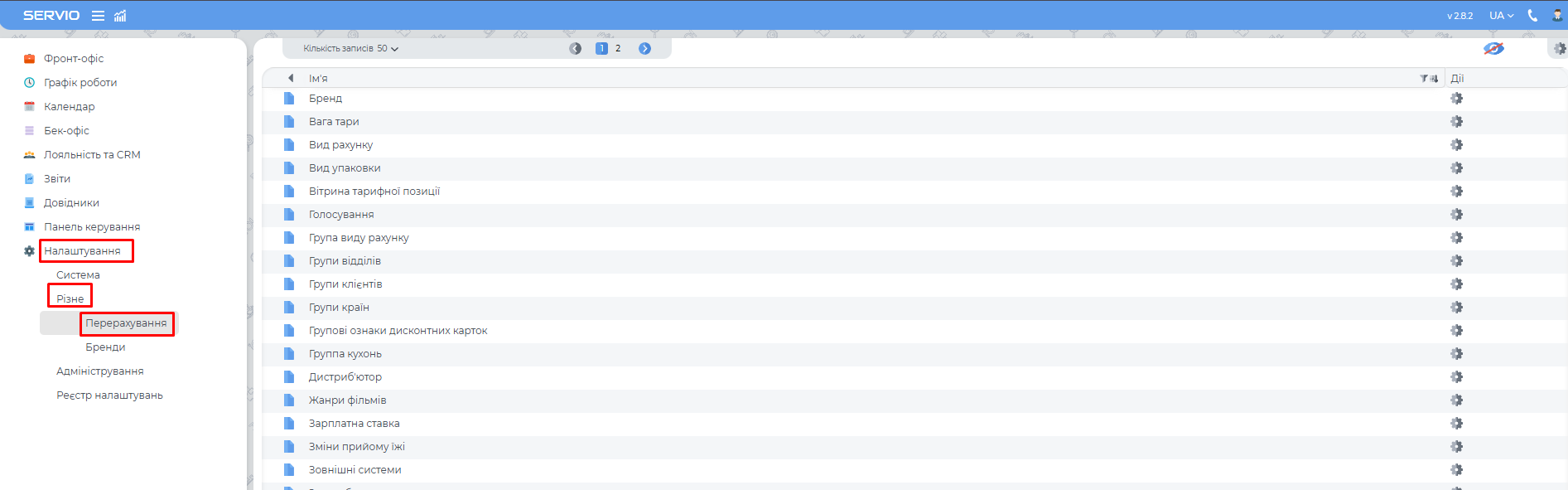Image resolution: width=1568 pixels, height=490 pixels.
Task: Select Довідники in the left menu
Action: tap(71, 203)
